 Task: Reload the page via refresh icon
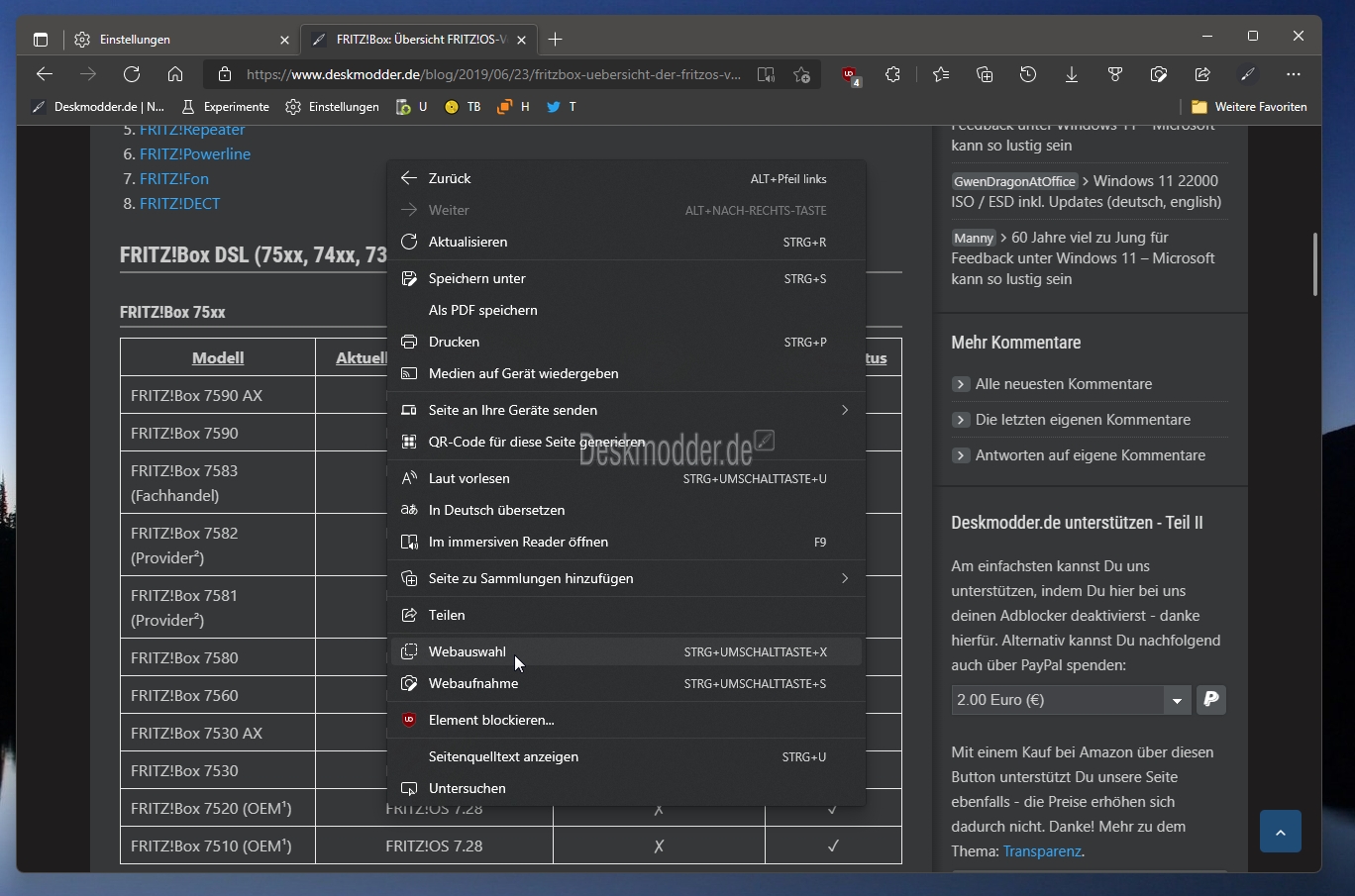point(132,74)
